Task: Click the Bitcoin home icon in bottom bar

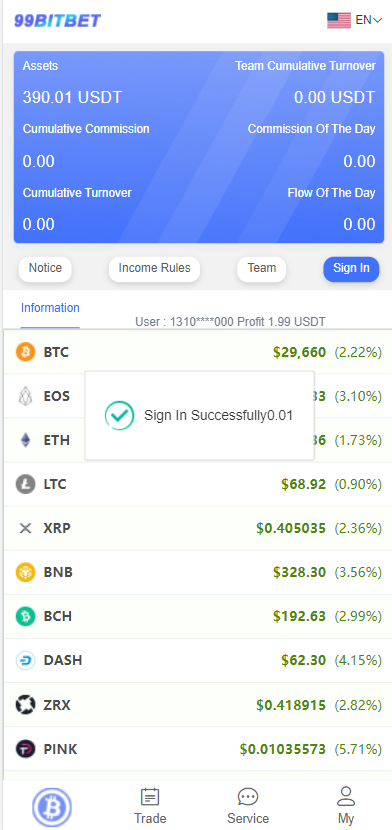Action: (52, 808)
